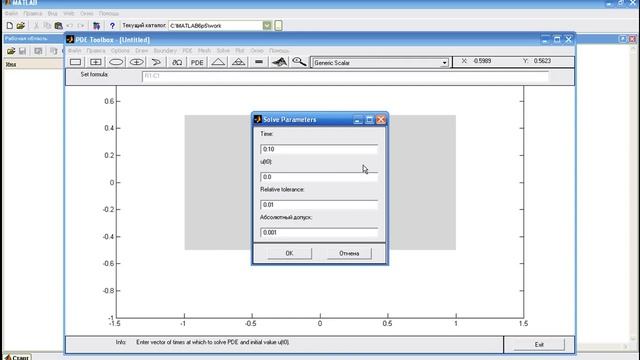This screenshot has height=360, width=640.
Task: Open the Solve menu in PDE Toolbox
Action: (223, 51)
